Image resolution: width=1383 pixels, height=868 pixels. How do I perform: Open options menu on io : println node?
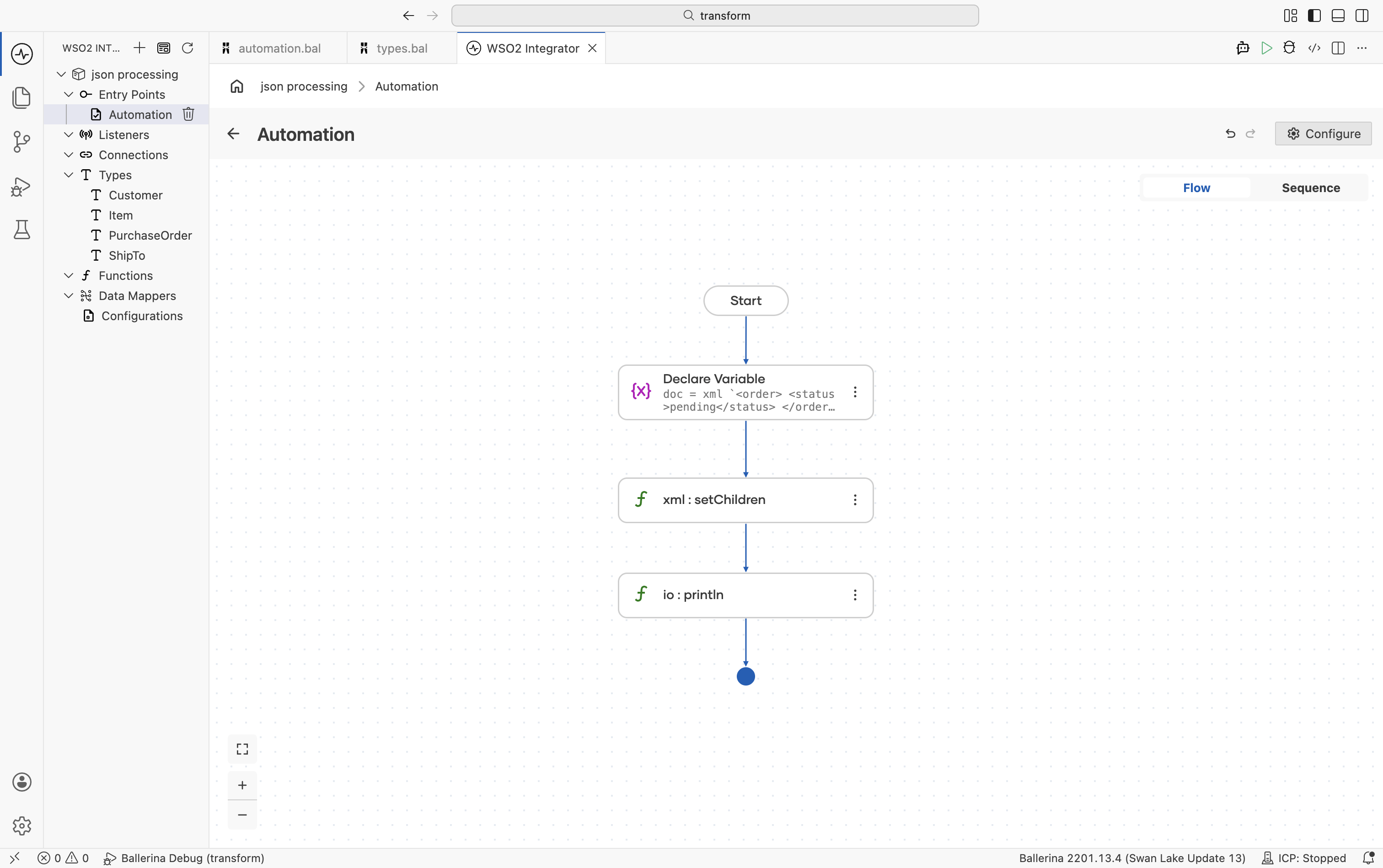tap(855, 595)
